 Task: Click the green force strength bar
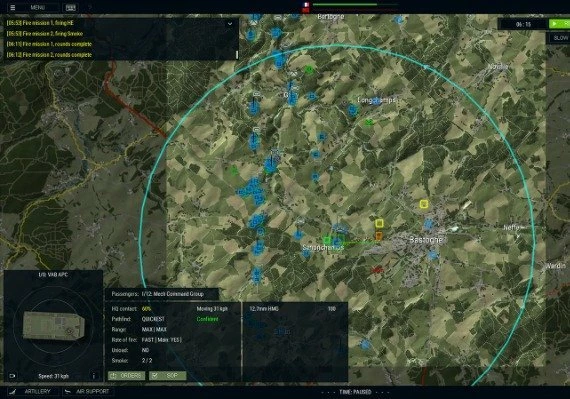tap(345, 4)
